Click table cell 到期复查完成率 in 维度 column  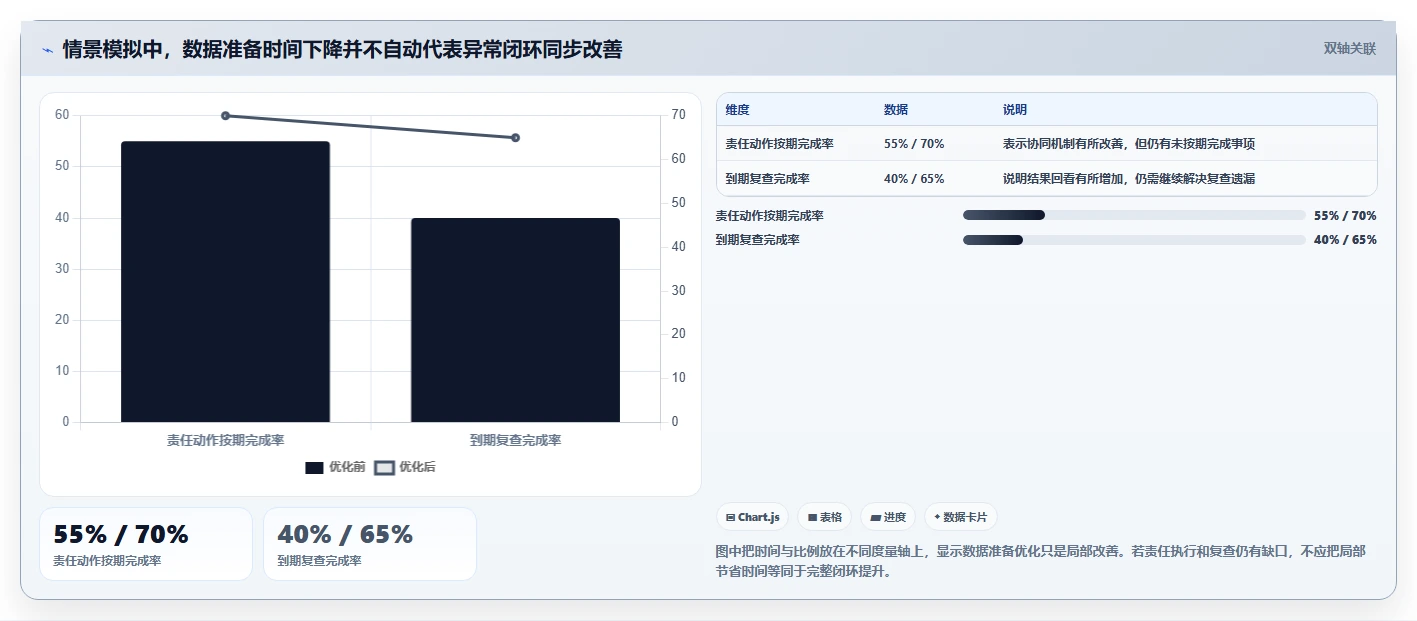tap(768, 179)
